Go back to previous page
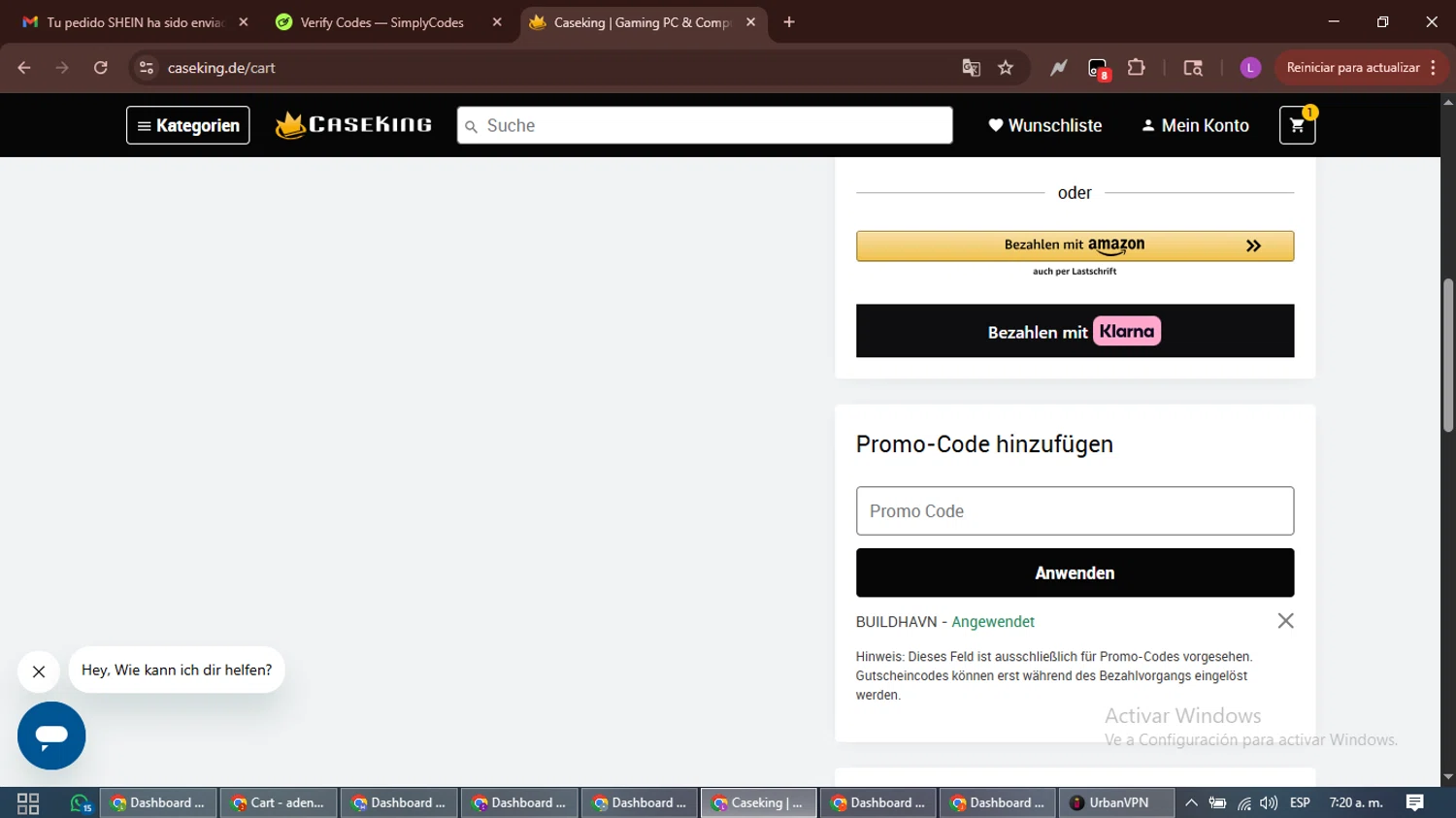 pyautogui.click(x=24, y=68)
